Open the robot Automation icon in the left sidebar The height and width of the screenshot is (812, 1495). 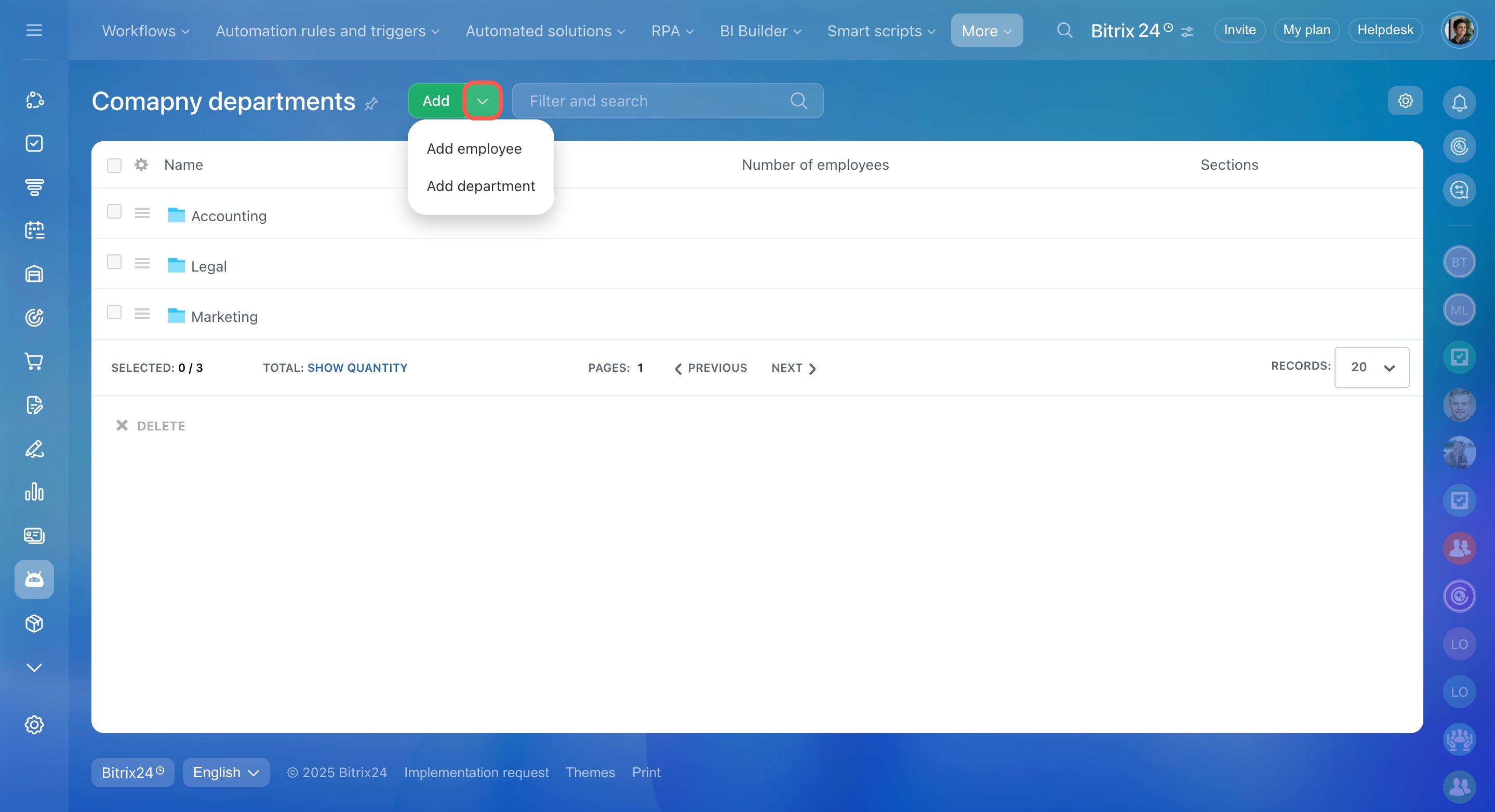coord(34,579)
